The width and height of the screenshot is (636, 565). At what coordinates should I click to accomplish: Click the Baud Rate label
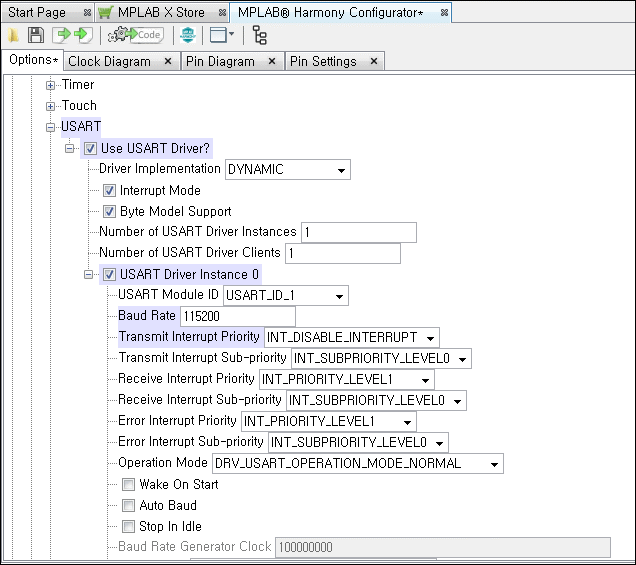point(147,316)
